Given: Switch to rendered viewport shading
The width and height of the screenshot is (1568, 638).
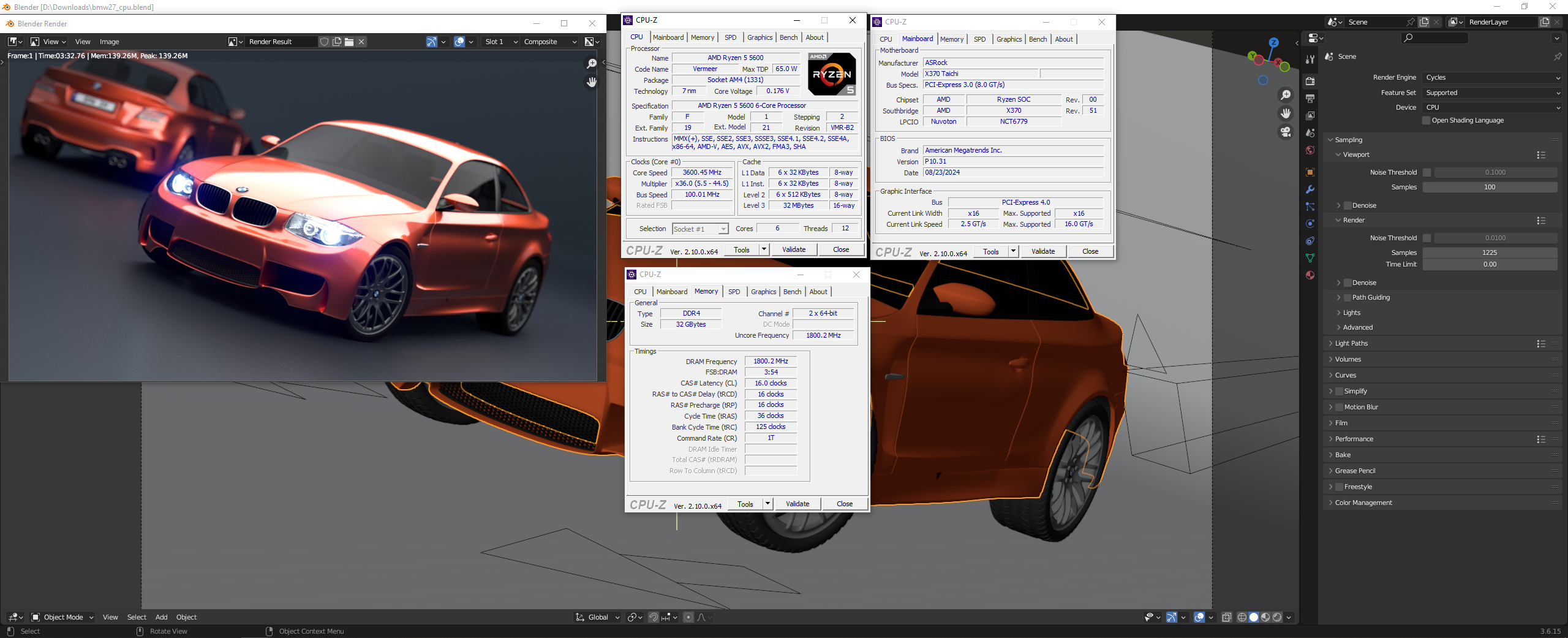Looking at the screenshot, I should pyautogui.click(x=1276, y=617).
